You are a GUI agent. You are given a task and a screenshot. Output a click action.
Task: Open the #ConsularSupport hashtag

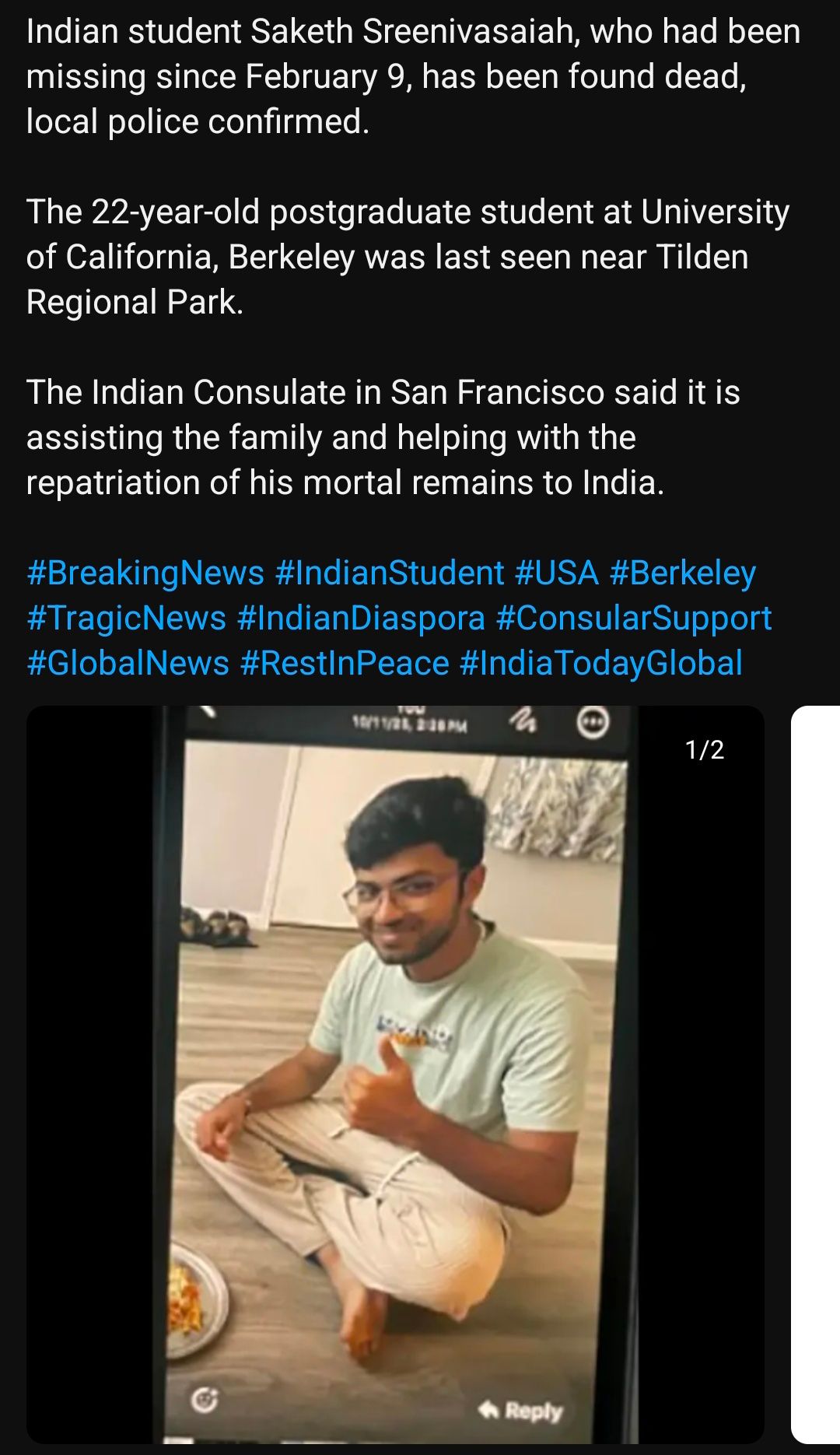pos(634,619)
